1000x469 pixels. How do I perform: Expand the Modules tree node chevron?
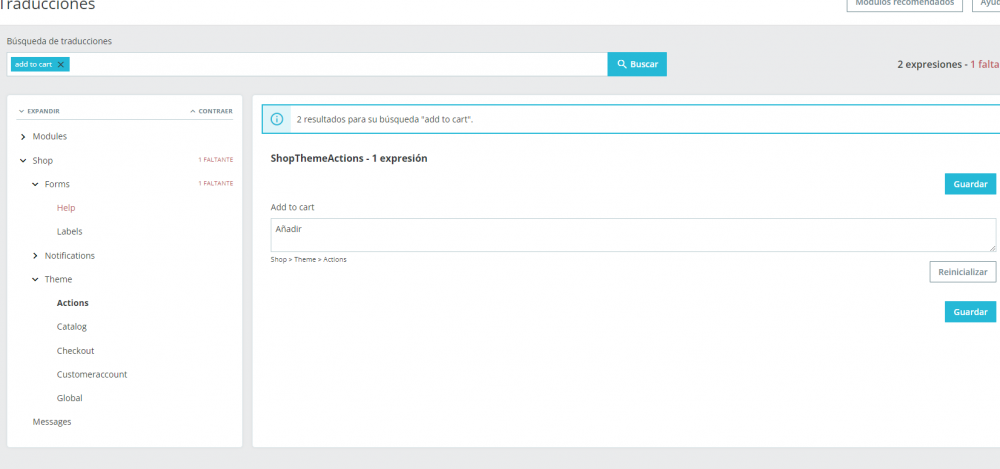(23, 137)
